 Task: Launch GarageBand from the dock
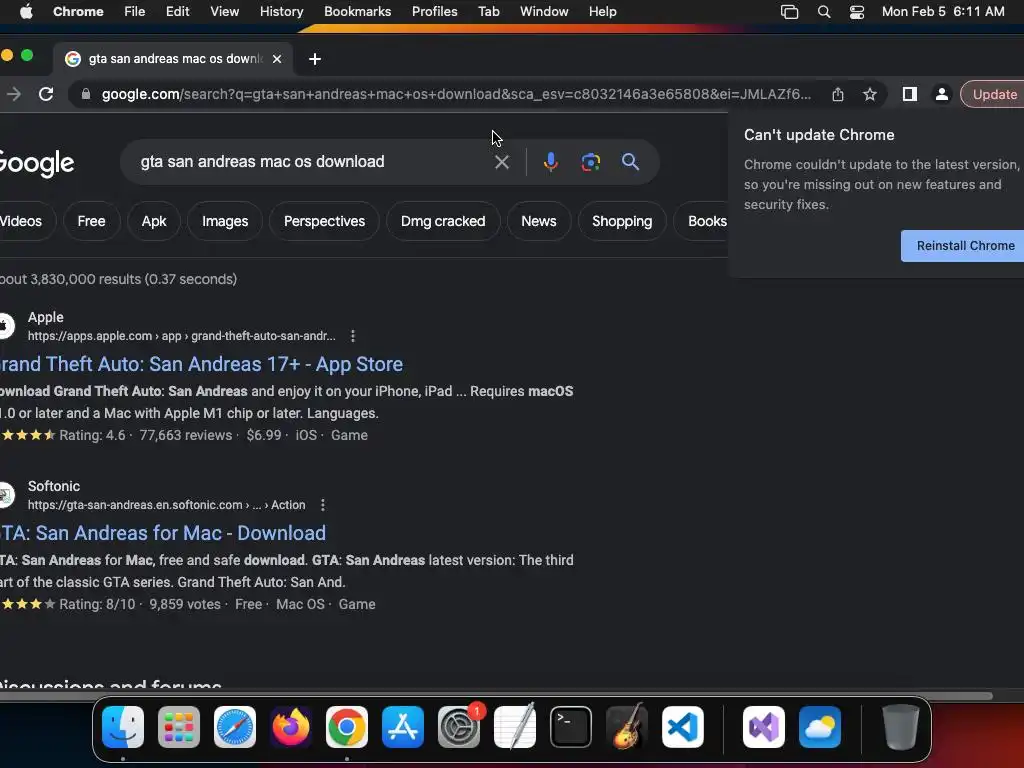coord(627,726)
